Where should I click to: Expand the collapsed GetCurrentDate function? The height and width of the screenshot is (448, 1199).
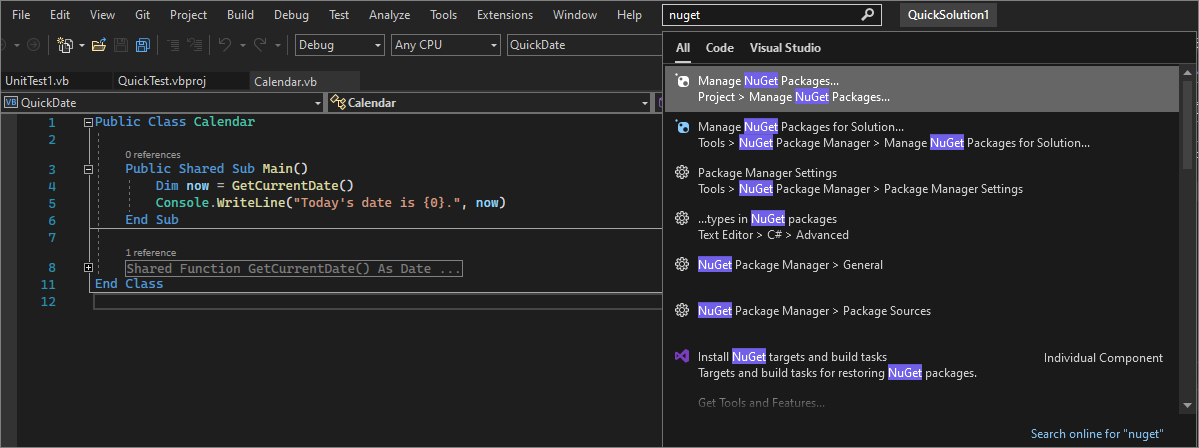pos(89,268)
